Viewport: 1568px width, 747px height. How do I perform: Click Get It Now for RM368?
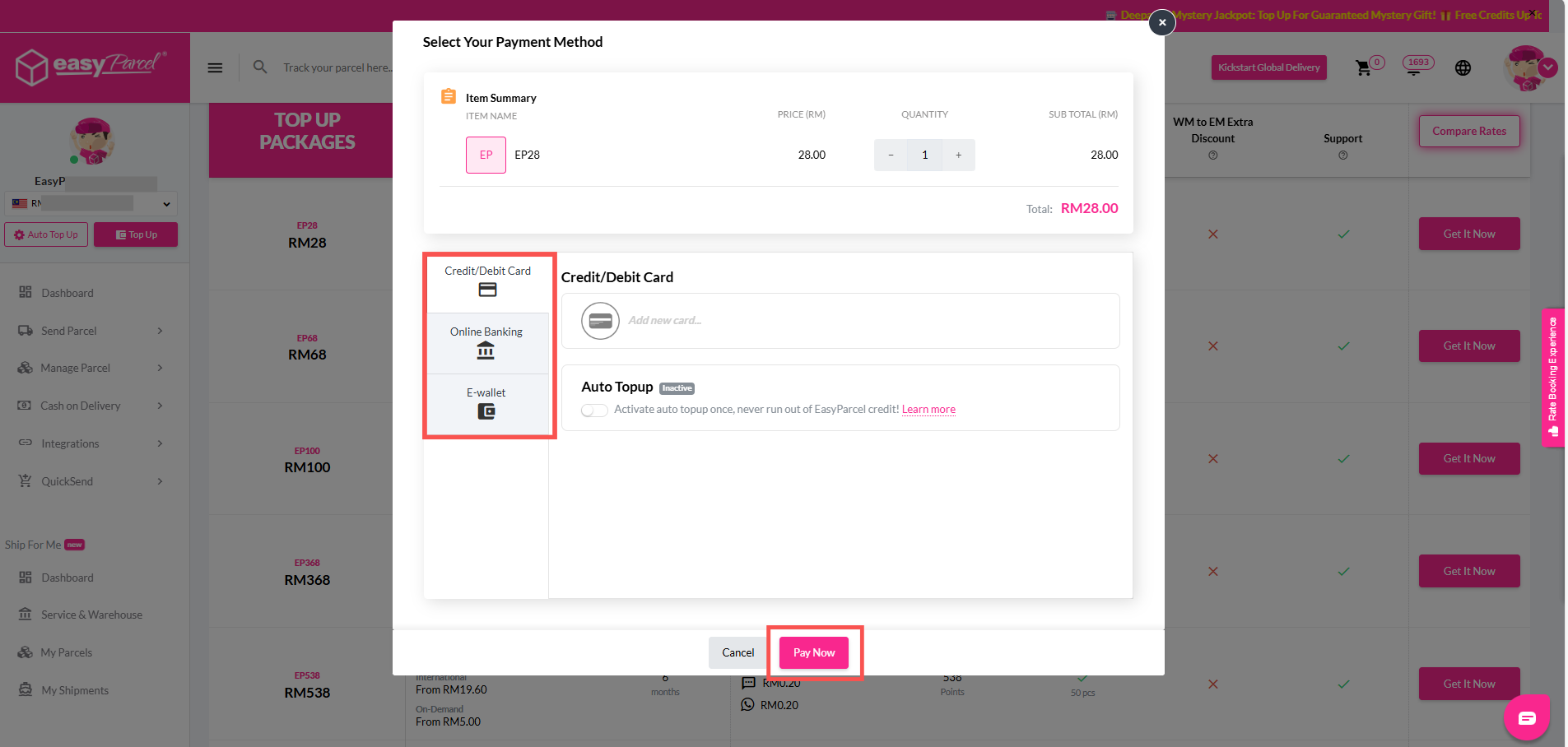click(1469, 571)
